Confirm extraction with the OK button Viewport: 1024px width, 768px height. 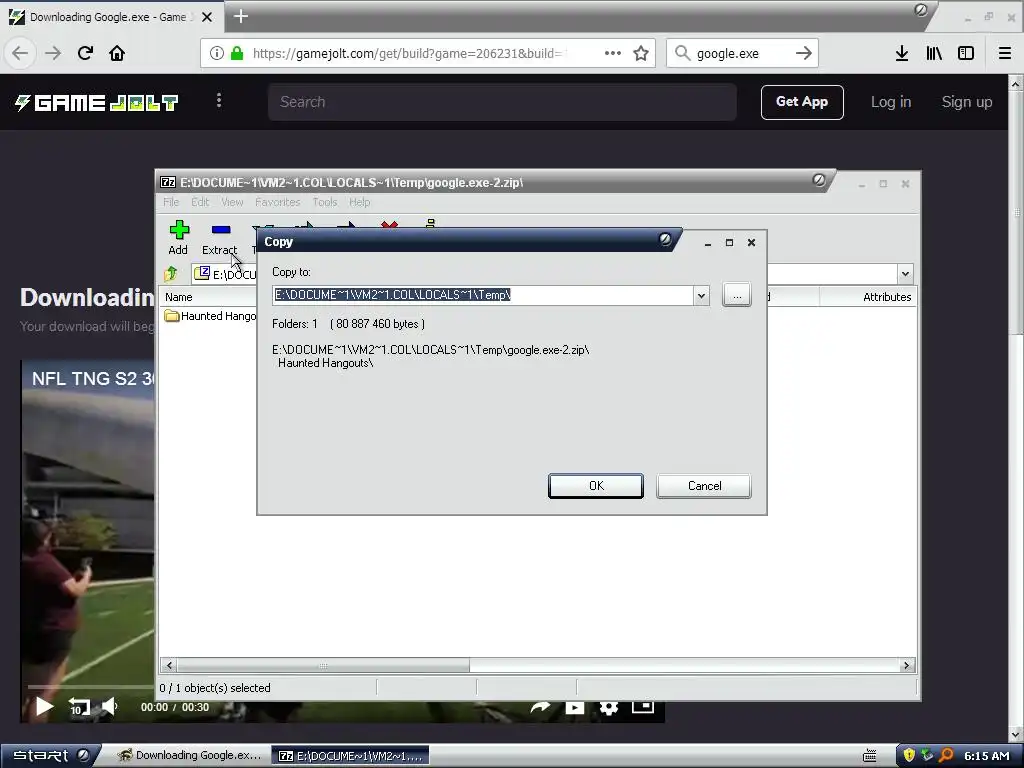[596, 486]
